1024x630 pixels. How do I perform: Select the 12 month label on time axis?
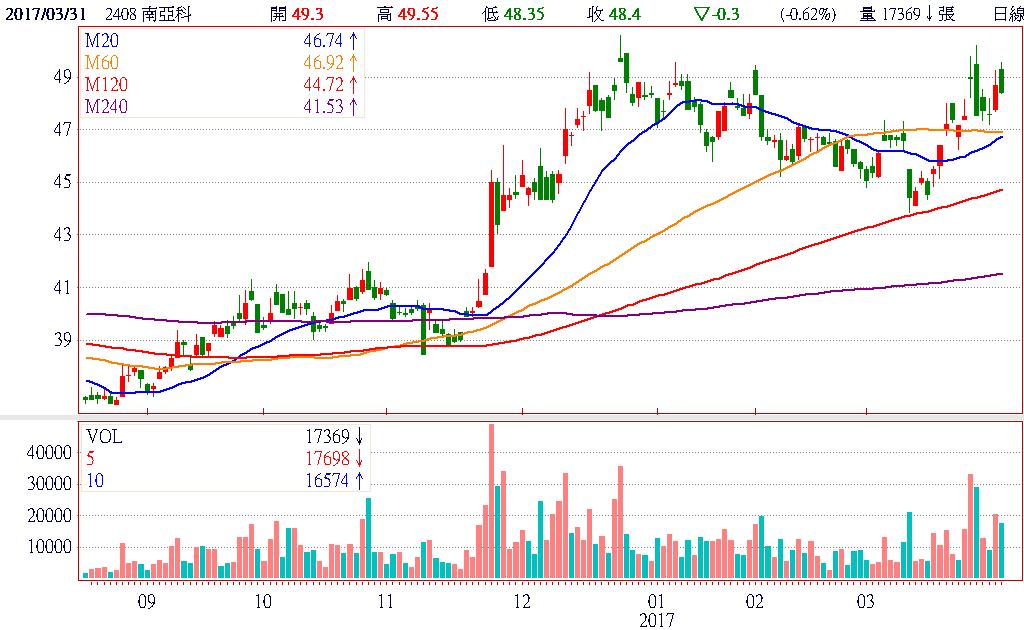(x=520, y=602)
